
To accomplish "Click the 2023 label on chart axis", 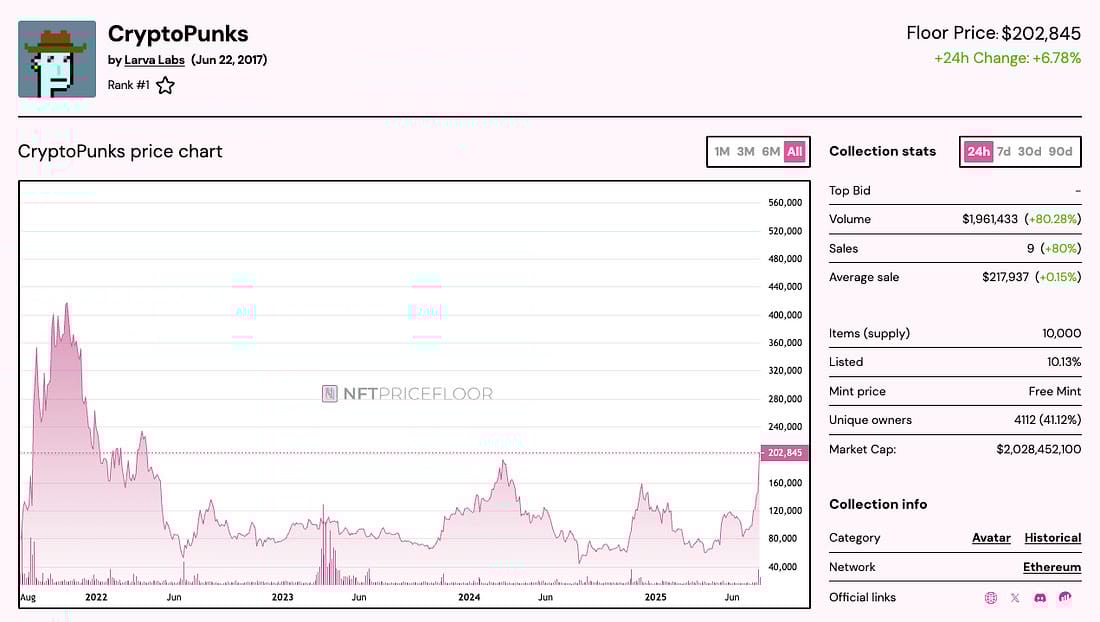I will click(283, 597).
